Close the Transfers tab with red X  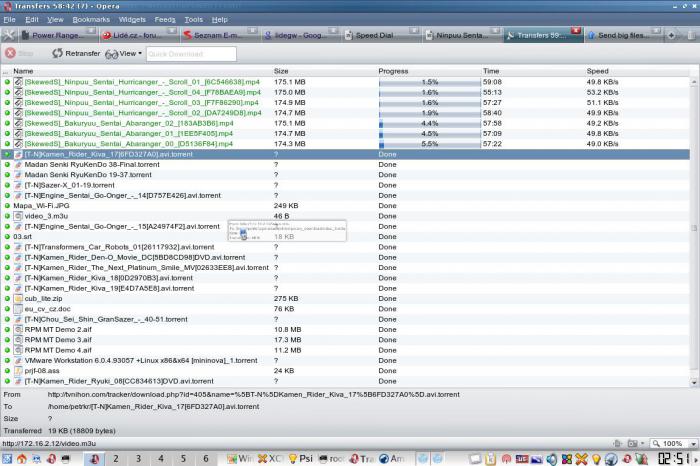click(576, 30)
